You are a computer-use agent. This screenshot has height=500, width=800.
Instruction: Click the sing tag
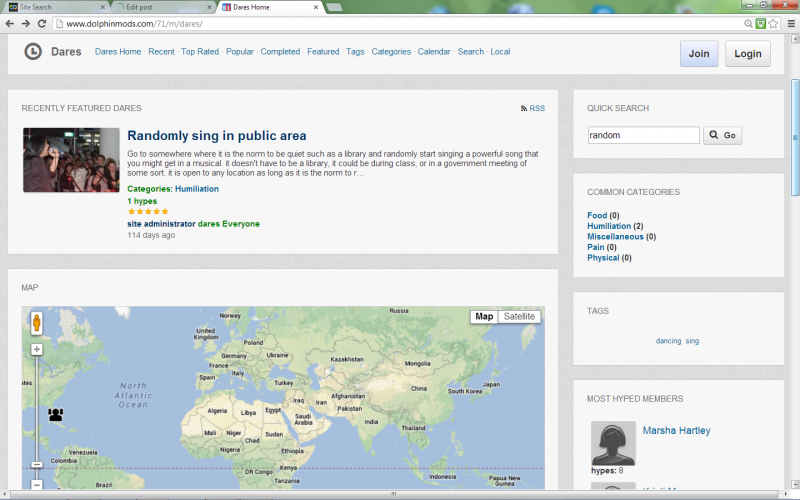[692, 341]
